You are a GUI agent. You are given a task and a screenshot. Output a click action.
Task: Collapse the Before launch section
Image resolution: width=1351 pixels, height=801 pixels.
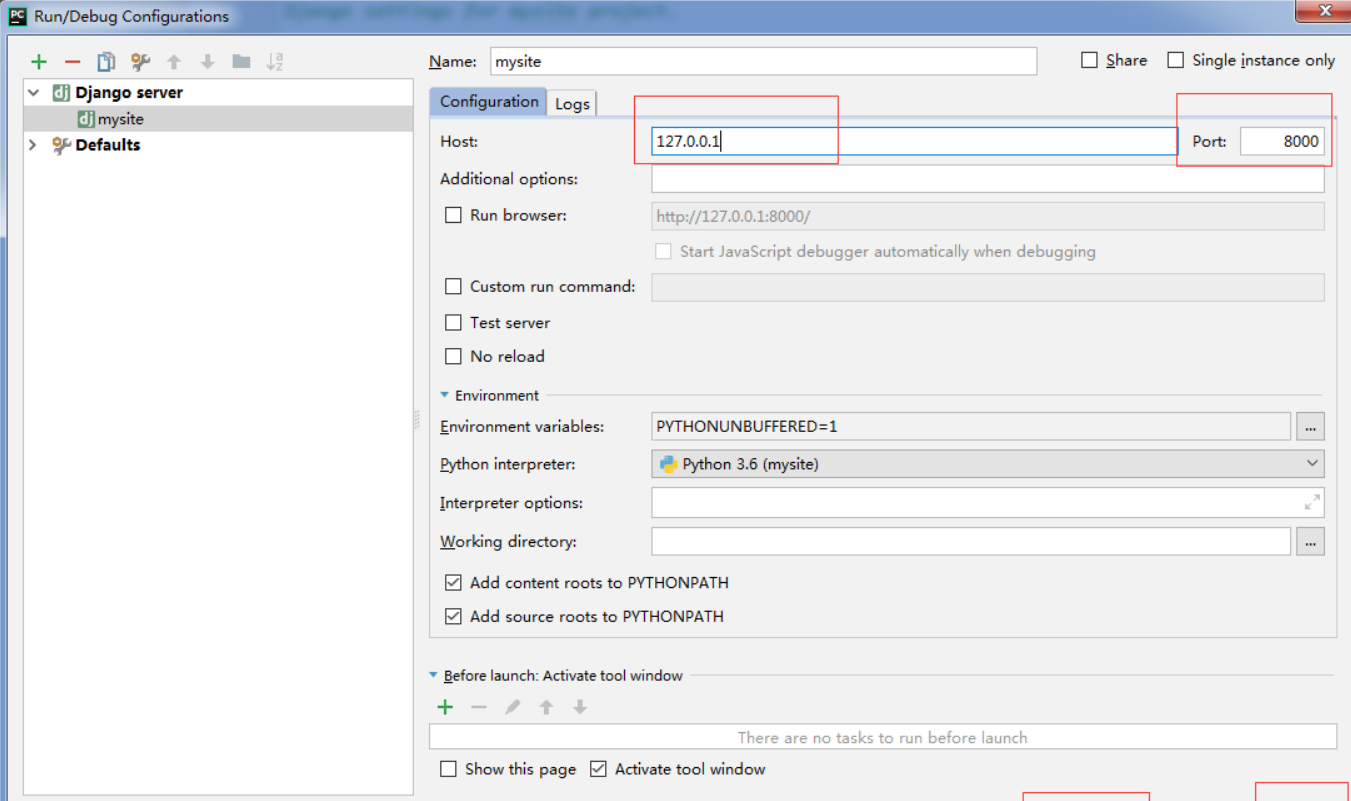coord(434,675)
